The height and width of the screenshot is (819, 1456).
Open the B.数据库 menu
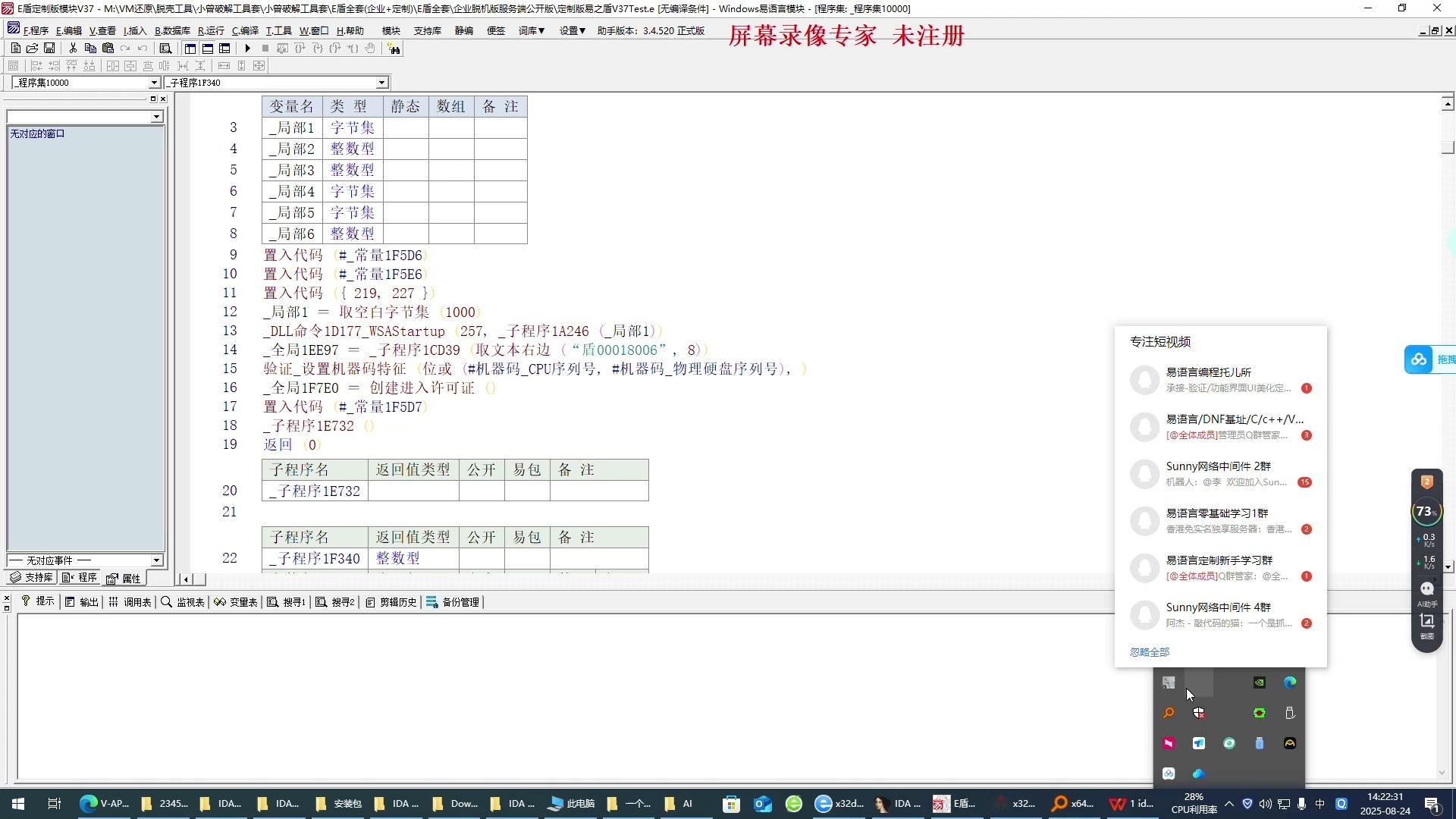click(173, 30)
